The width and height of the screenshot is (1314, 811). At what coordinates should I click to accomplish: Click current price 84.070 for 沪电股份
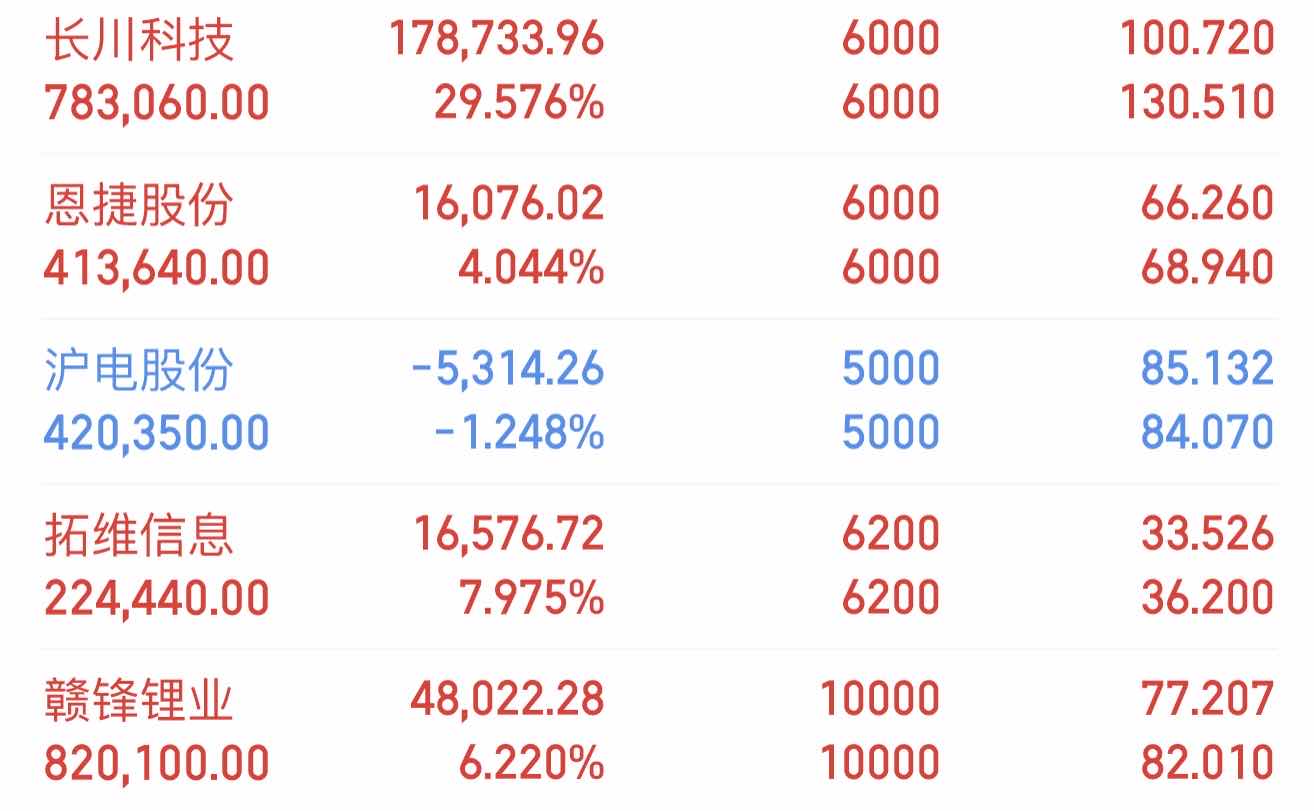(1208, 433)
